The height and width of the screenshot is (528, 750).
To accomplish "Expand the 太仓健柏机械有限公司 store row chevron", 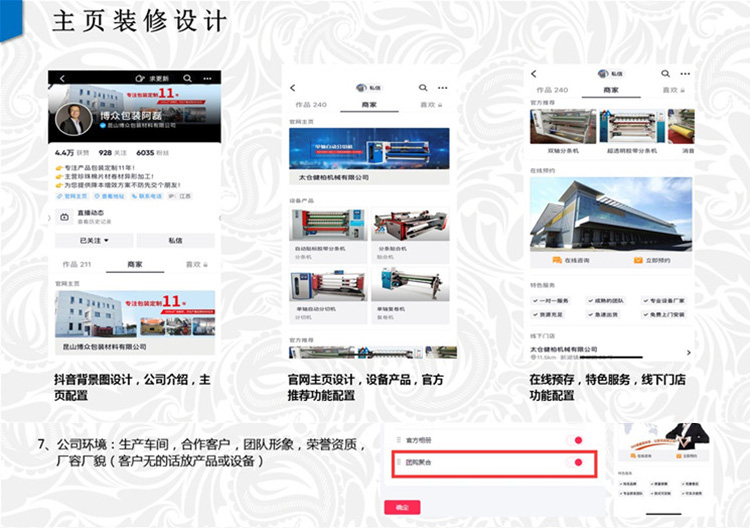I will click(x=688, y=352).
